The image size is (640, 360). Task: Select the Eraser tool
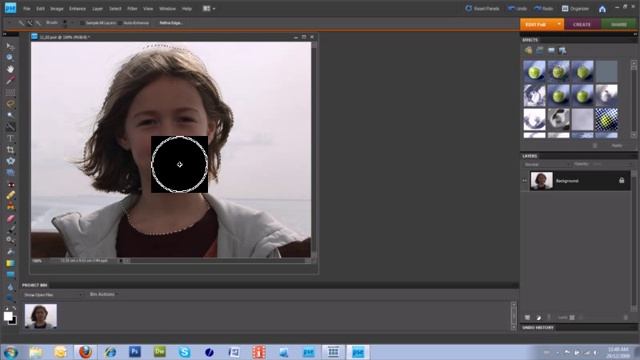[x=10, y=218]
